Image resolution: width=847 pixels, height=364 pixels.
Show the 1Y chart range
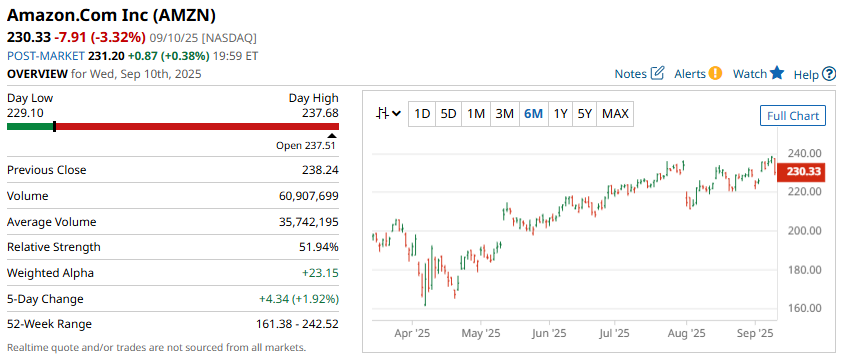click(x=560, y=114)
